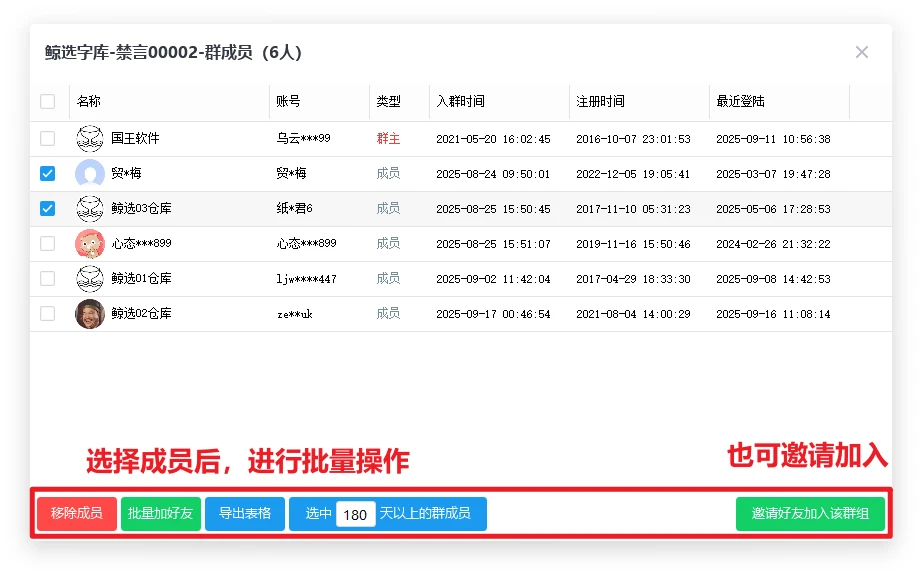922x577 pixels.
Task: Check the box for 国王软件
Action: [x=48, y=139]
